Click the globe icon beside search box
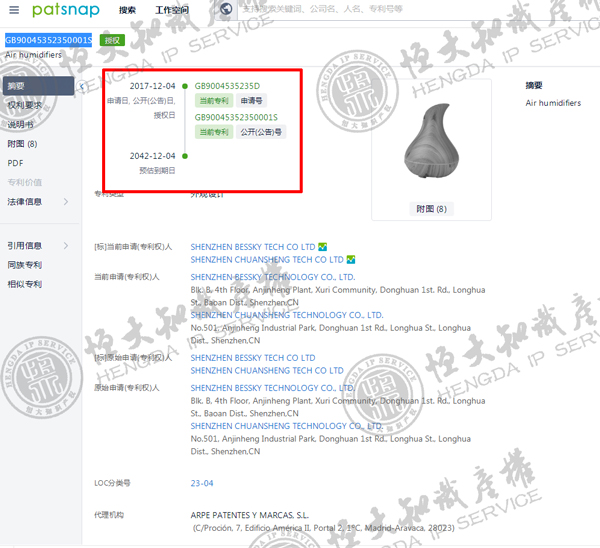This screenshot has height=548, width=600. click(x=226, y=8)
